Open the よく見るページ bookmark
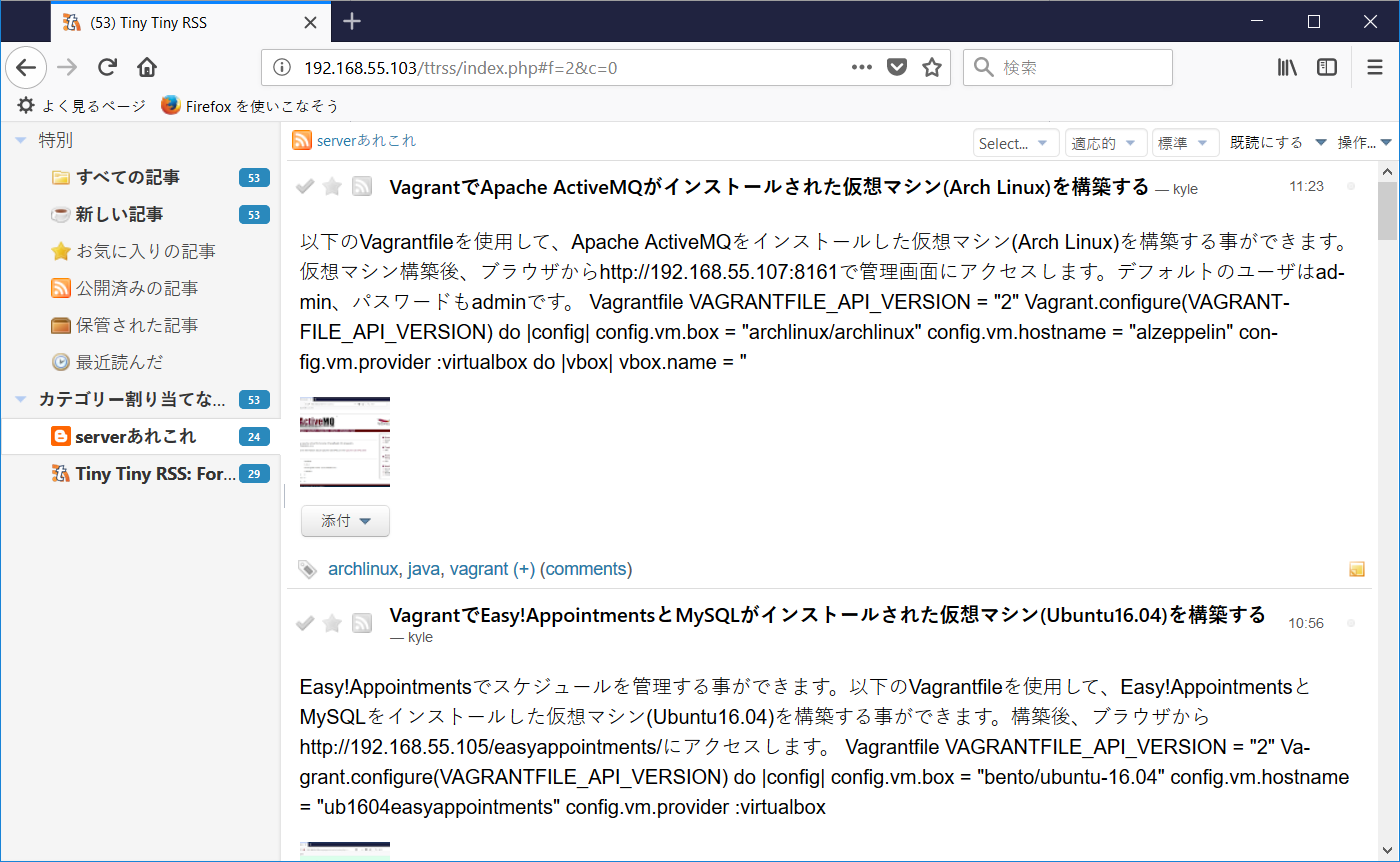The height and width of the screenshot is (862, 1400). [82, 105]
